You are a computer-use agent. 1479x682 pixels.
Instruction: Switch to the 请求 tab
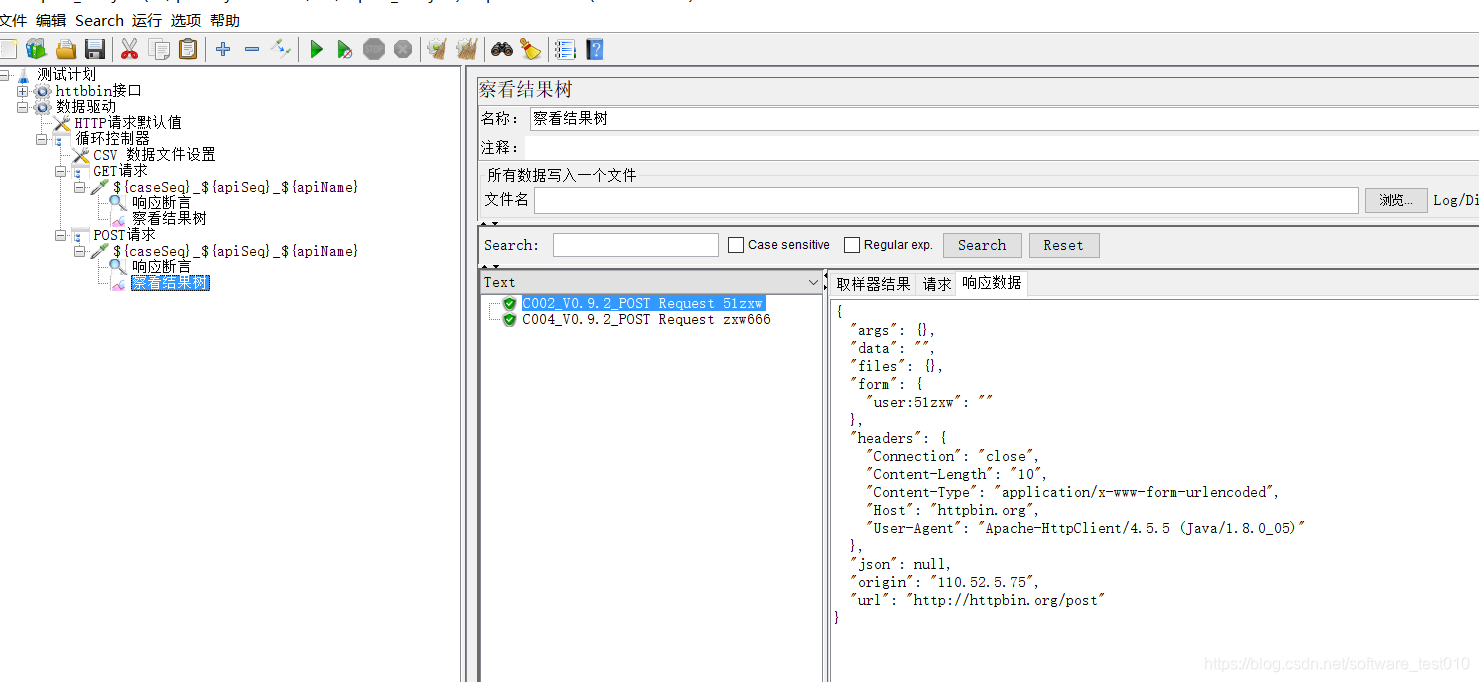tap(937, 284)
